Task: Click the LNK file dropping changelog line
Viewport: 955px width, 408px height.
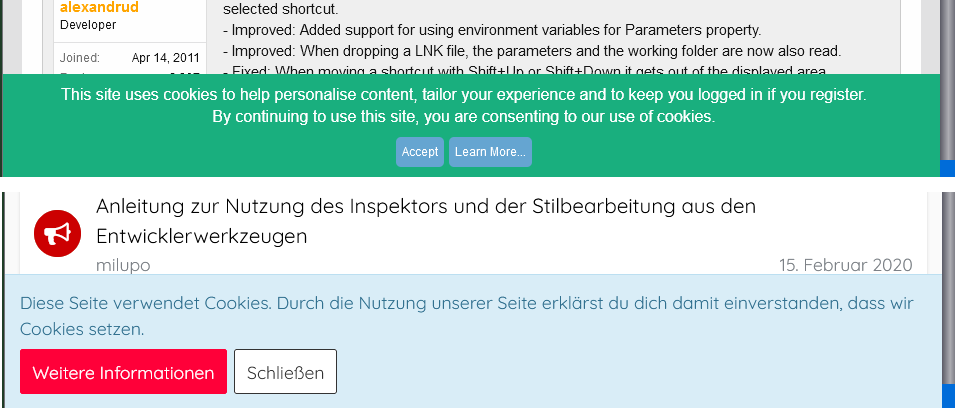Action: pos(532,51)
